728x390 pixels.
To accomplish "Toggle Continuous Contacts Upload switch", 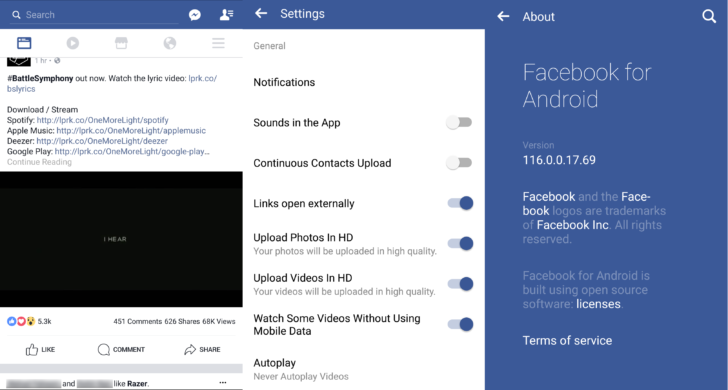I will [460, 163].
